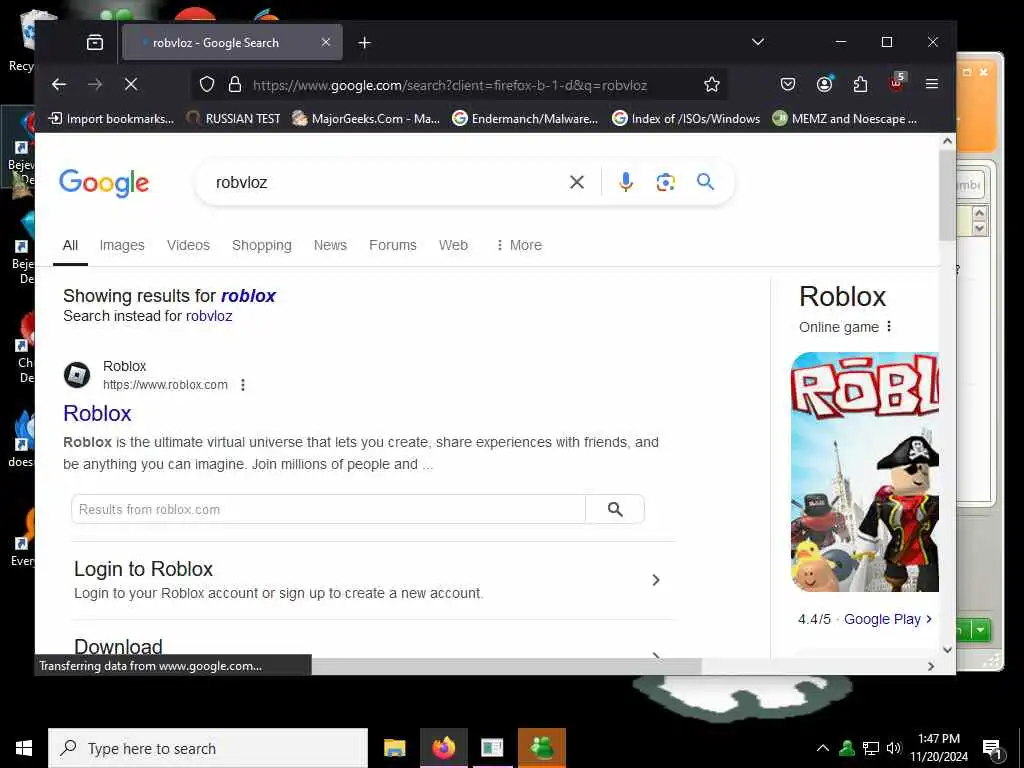Click the green people taskbar app
This screenshot has width=1024, height=768.
tap(542, 748)
